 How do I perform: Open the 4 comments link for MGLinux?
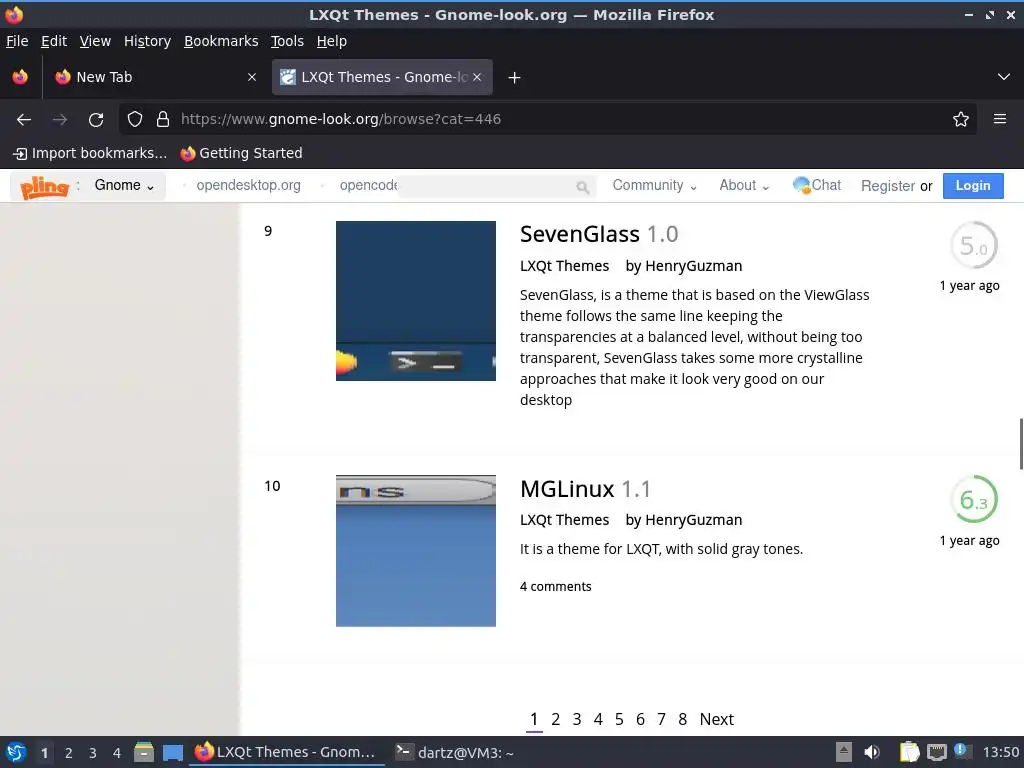click(x=556, y=586)
